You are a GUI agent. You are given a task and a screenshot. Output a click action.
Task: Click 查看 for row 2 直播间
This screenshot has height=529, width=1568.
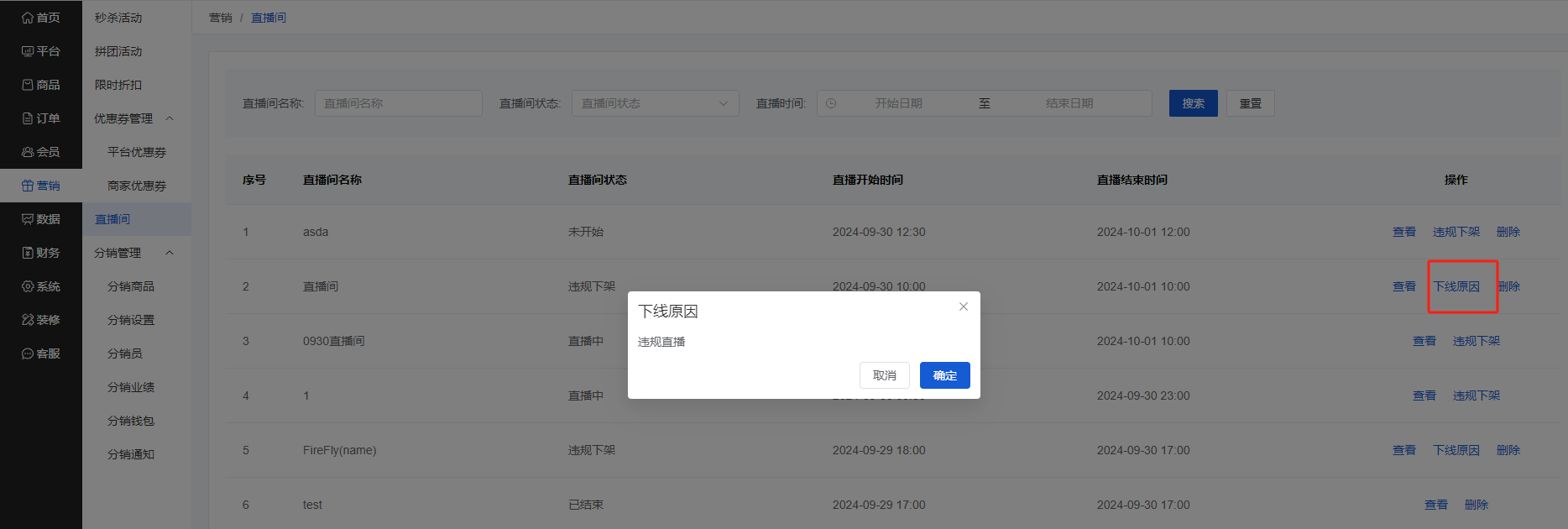[x=1404, y=286]
